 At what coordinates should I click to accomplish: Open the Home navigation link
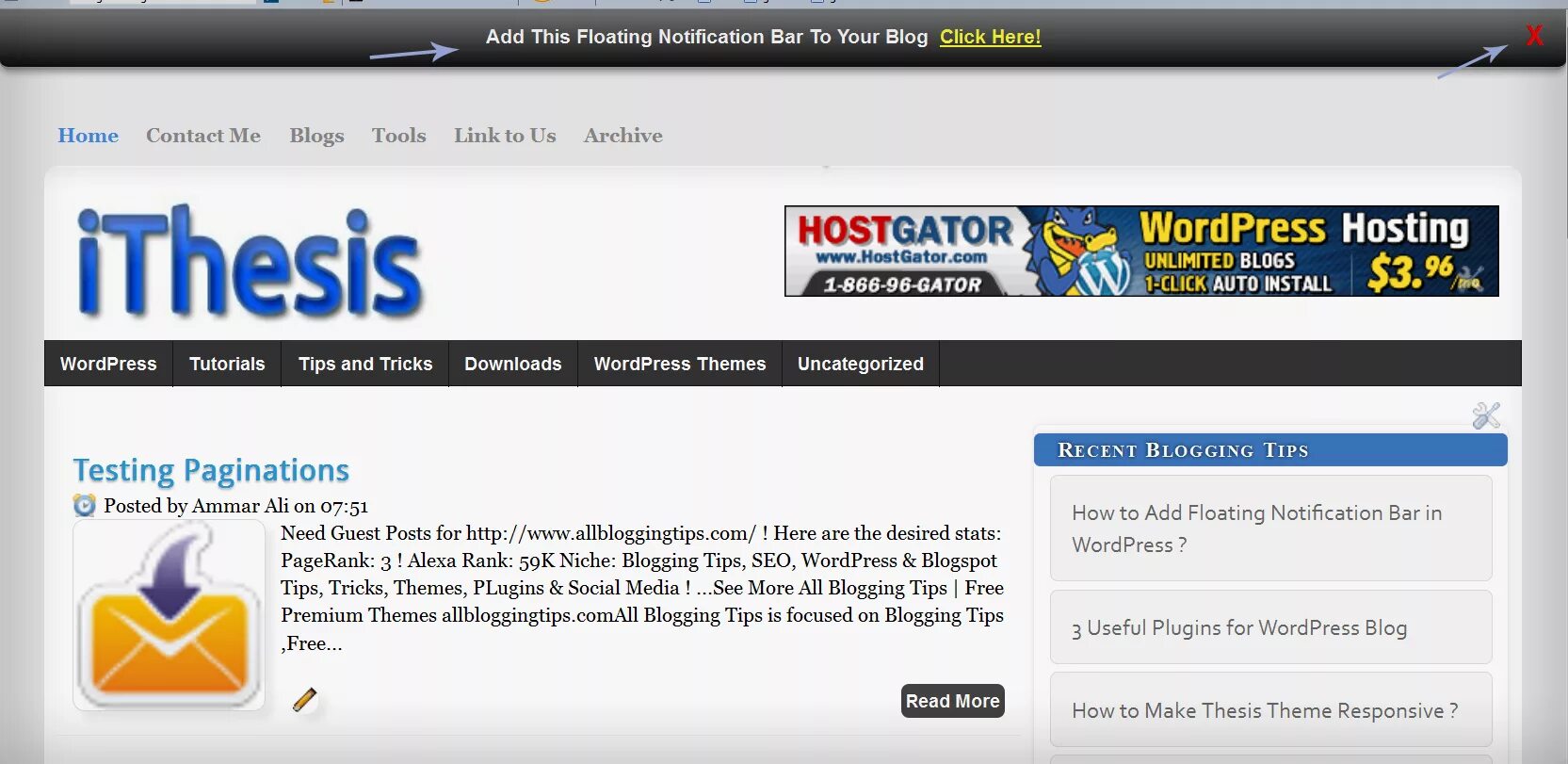(x=88, y=136)
